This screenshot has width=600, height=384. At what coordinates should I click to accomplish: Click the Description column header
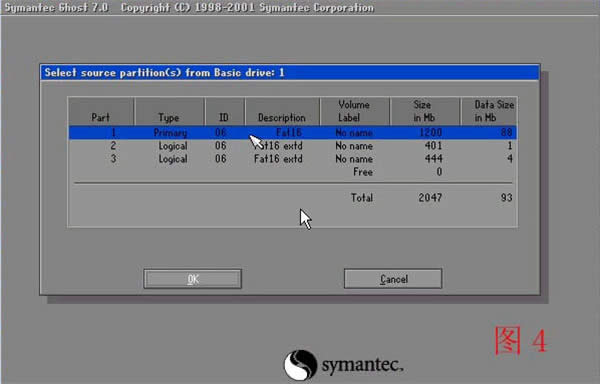[x=282, y=111]
